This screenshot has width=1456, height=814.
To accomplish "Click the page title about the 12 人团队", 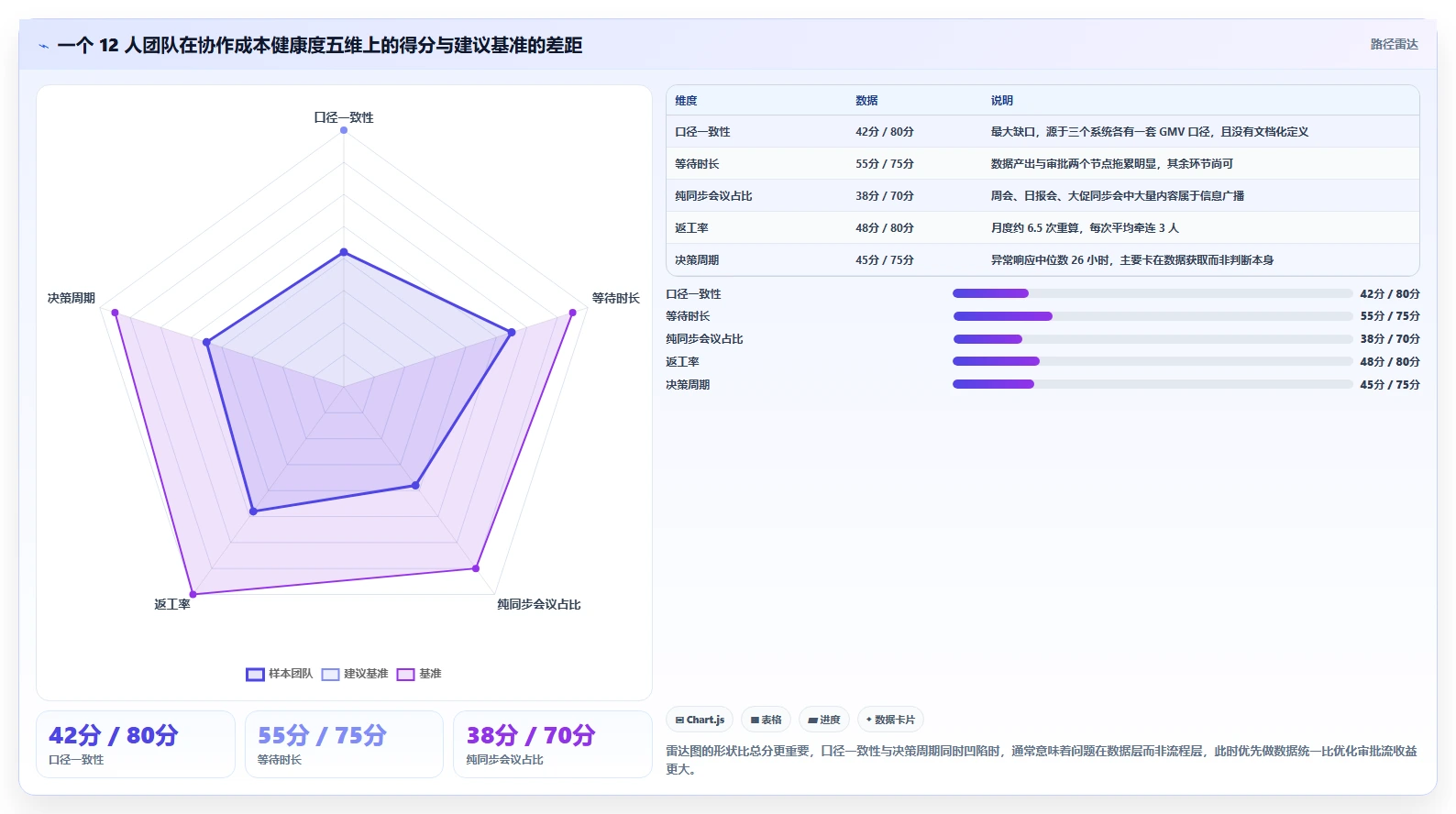I will pyautogui.click(x=320, y=46).
